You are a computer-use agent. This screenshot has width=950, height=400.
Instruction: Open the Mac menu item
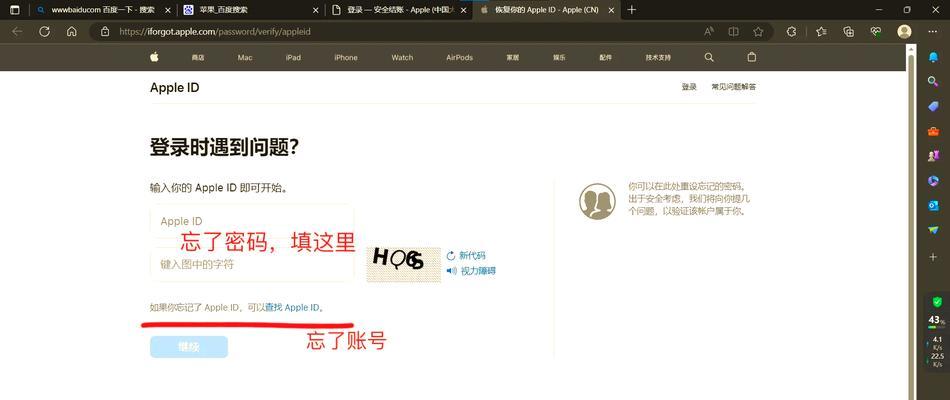245,58
